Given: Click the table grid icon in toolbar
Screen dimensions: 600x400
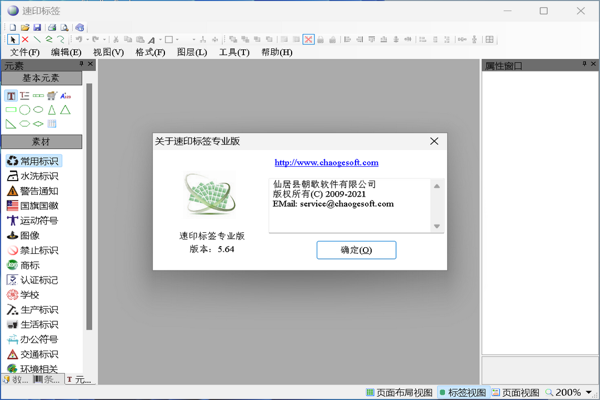Looking at the screenshot, I should [x=490, y=40].
